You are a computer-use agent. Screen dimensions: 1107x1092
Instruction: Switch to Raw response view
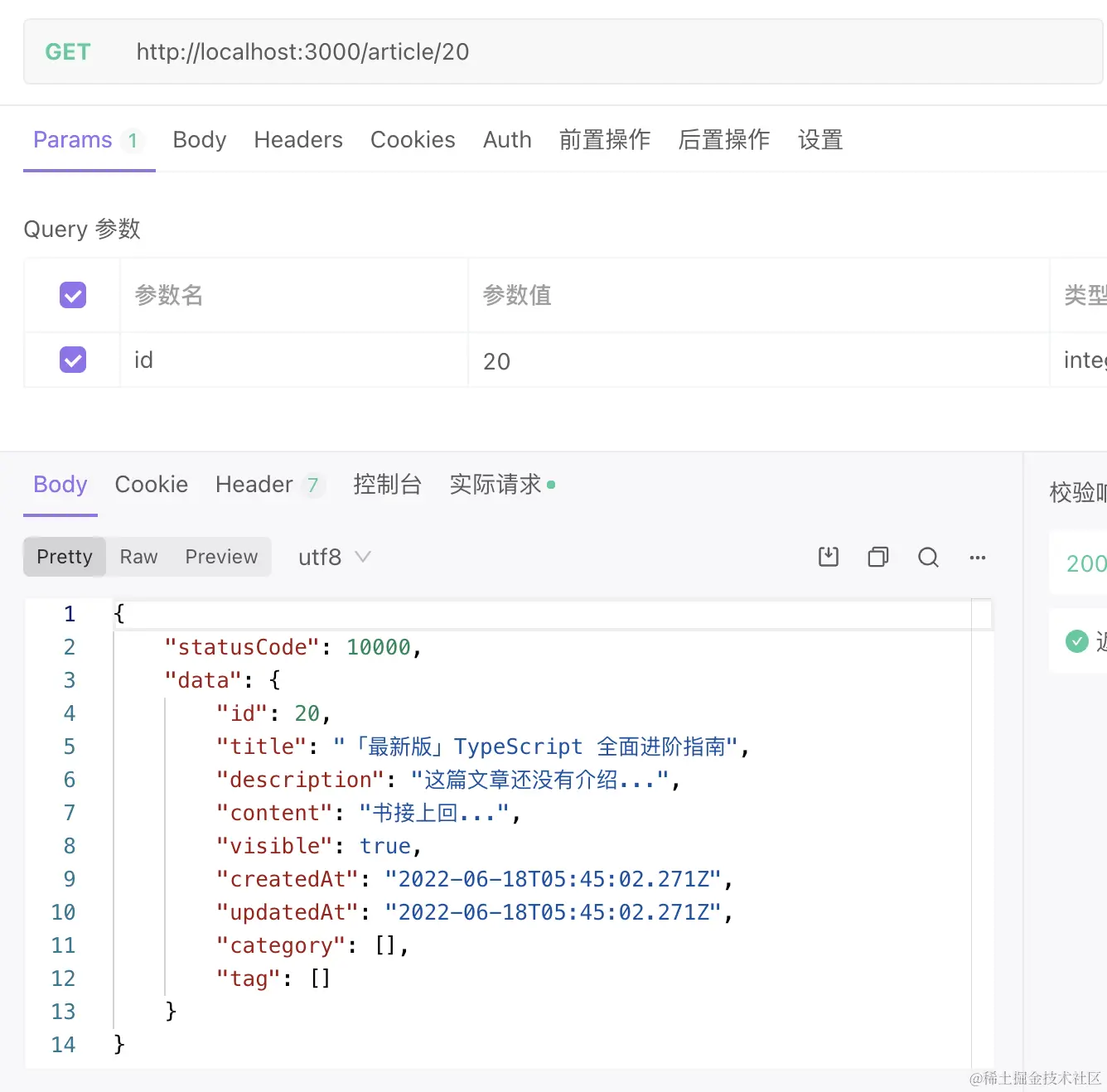(138, 557)
